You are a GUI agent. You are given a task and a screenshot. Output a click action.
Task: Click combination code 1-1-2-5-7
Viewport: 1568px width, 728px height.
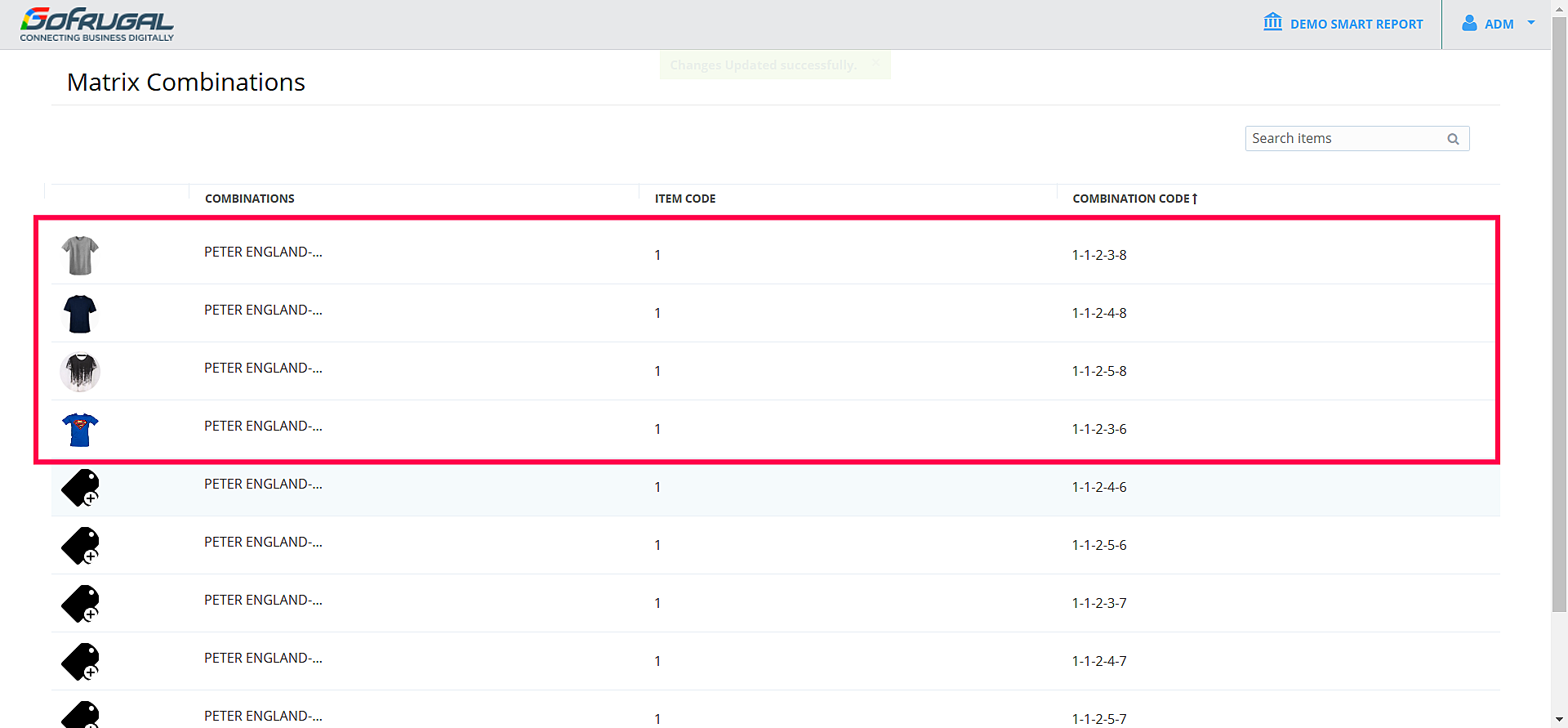point(1099,719)
